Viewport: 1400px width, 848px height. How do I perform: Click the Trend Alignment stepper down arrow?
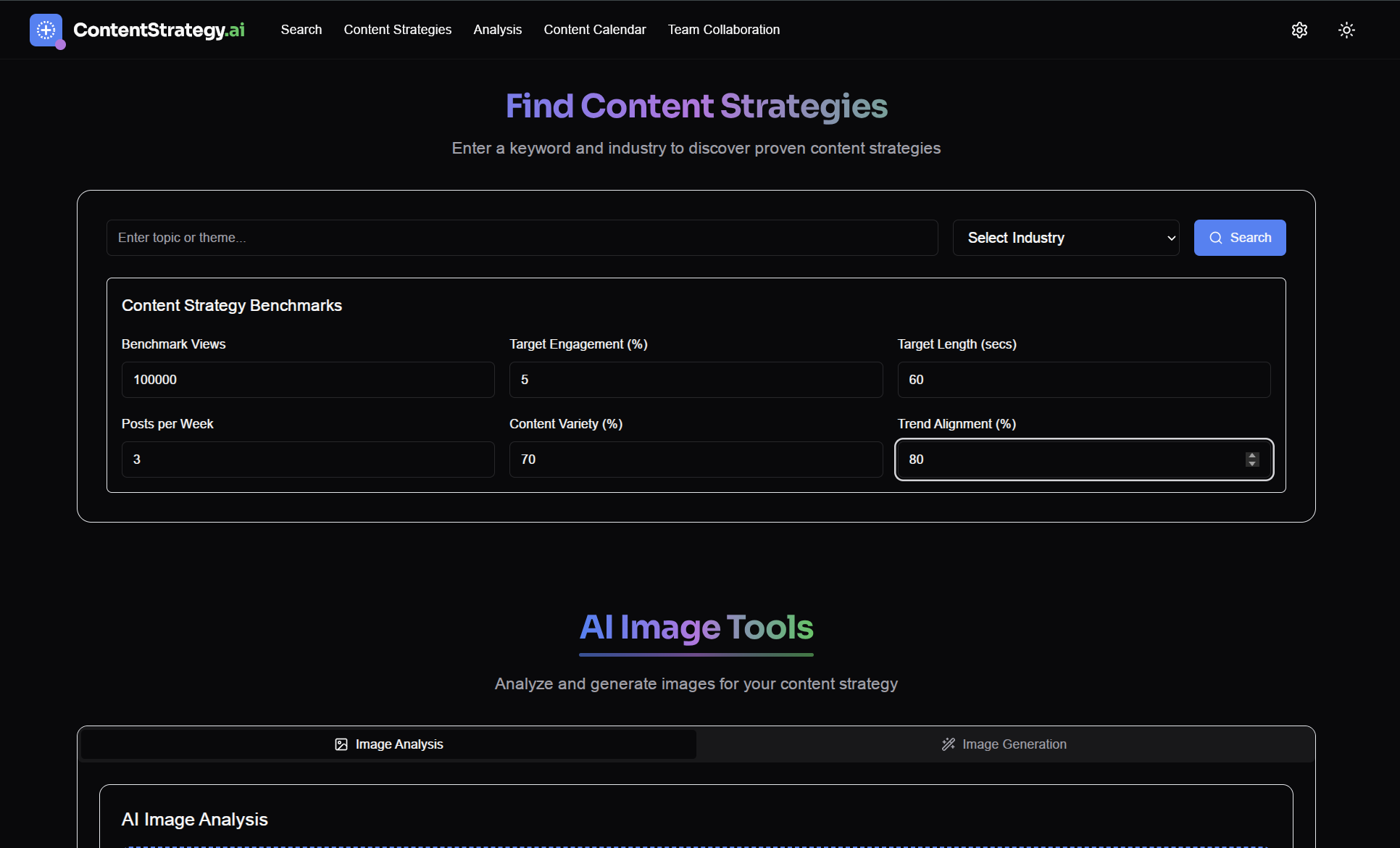(x=1251, y=464)
